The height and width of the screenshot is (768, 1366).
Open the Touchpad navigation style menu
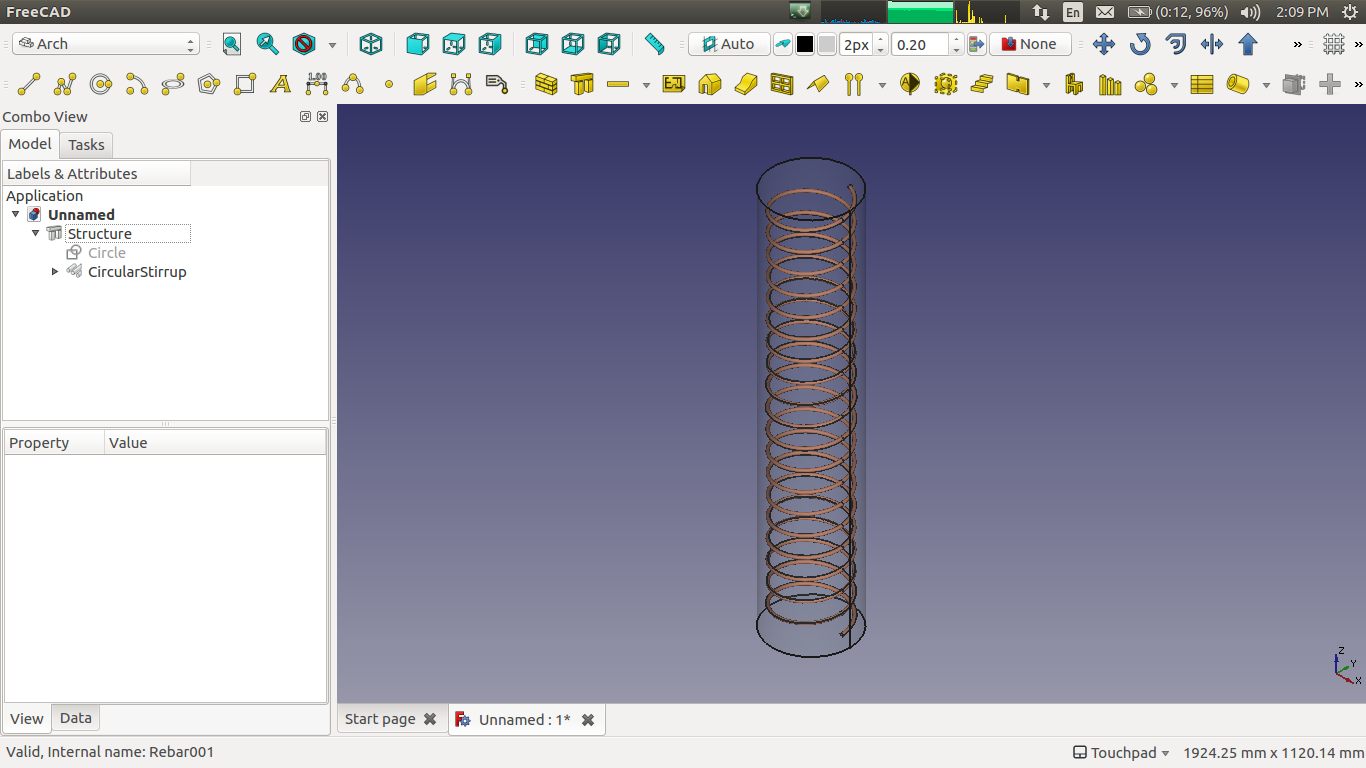[x=1121, y=752]
